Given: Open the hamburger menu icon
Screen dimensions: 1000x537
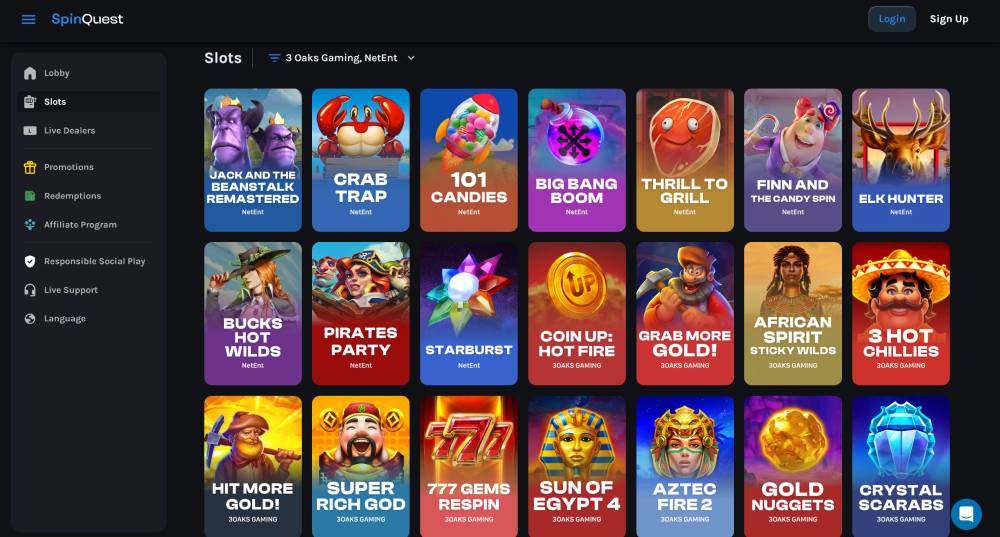Looking at the screenshot, I should pos(29,19).
